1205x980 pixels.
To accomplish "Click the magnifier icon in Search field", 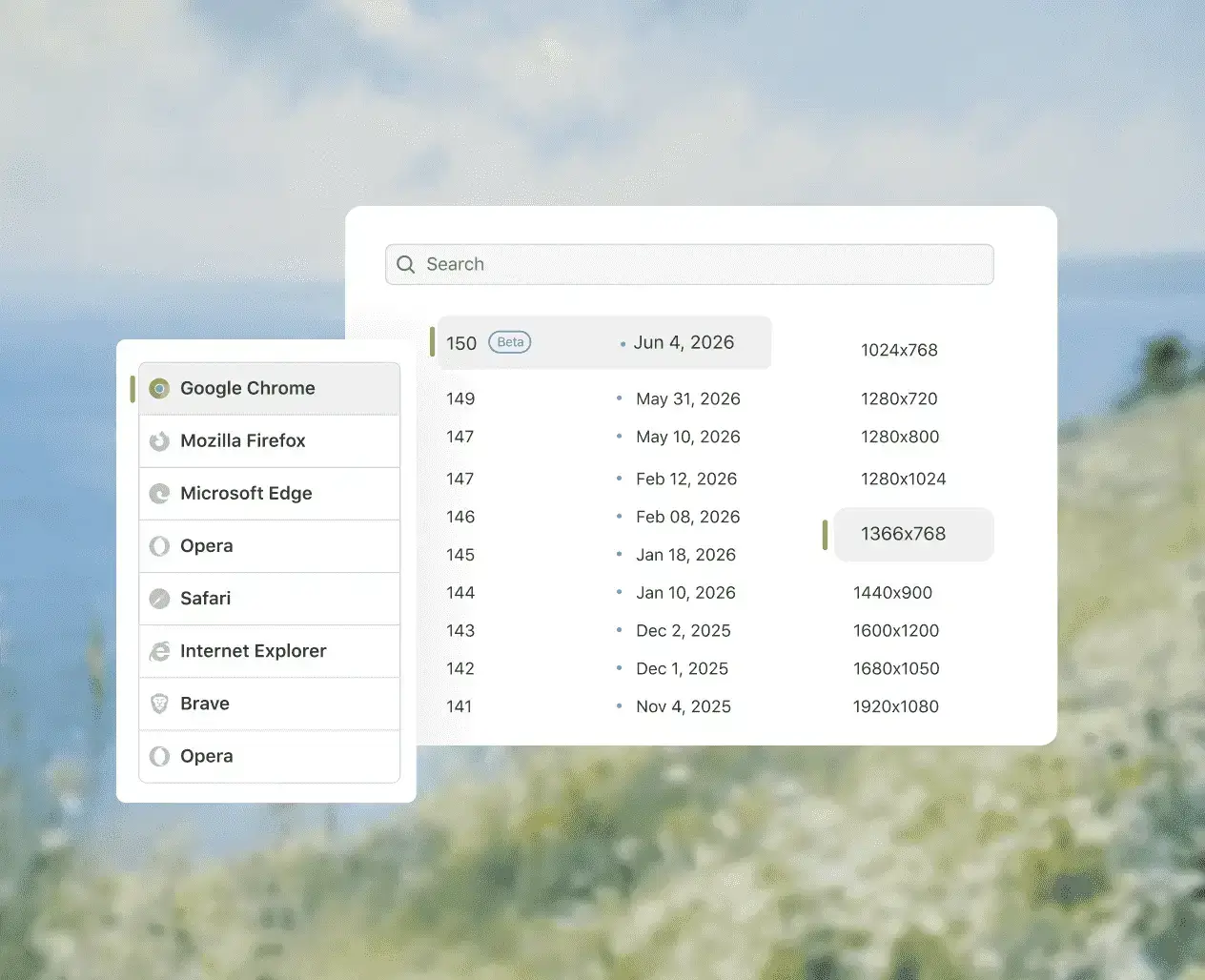I will pyautogui.click(x=406, y=264).
